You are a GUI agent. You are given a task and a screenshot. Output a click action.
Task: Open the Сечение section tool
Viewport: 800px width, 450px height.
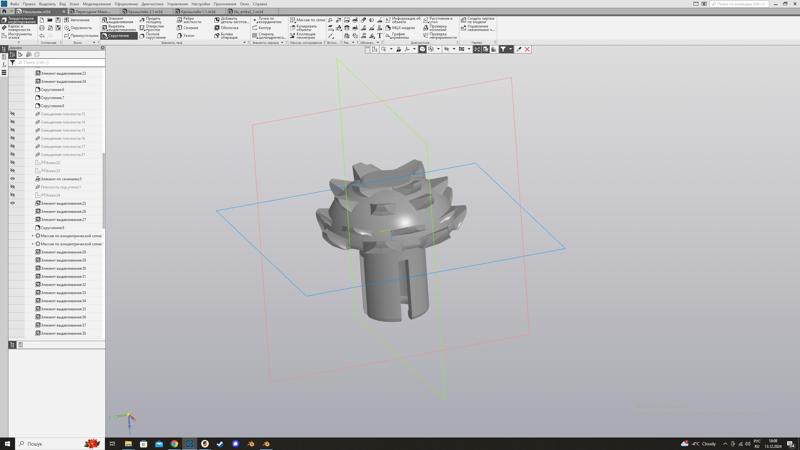tap(188, 28)
